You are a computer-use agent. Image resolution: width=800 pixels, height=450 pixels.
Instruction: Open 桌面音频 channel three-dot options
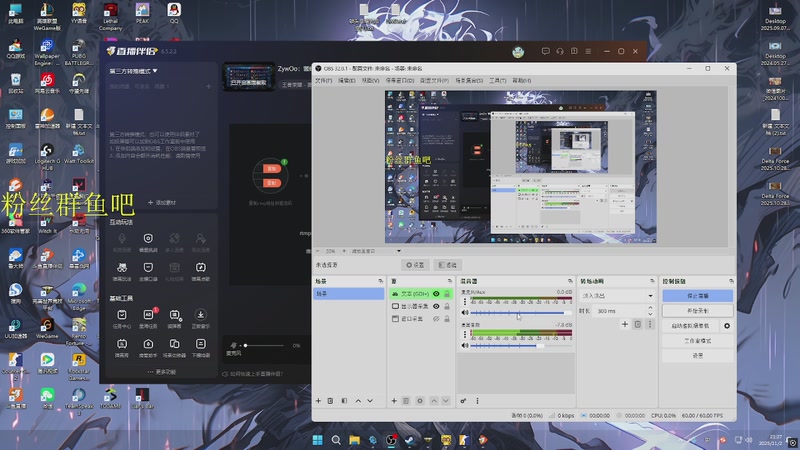tap(465, 334)
